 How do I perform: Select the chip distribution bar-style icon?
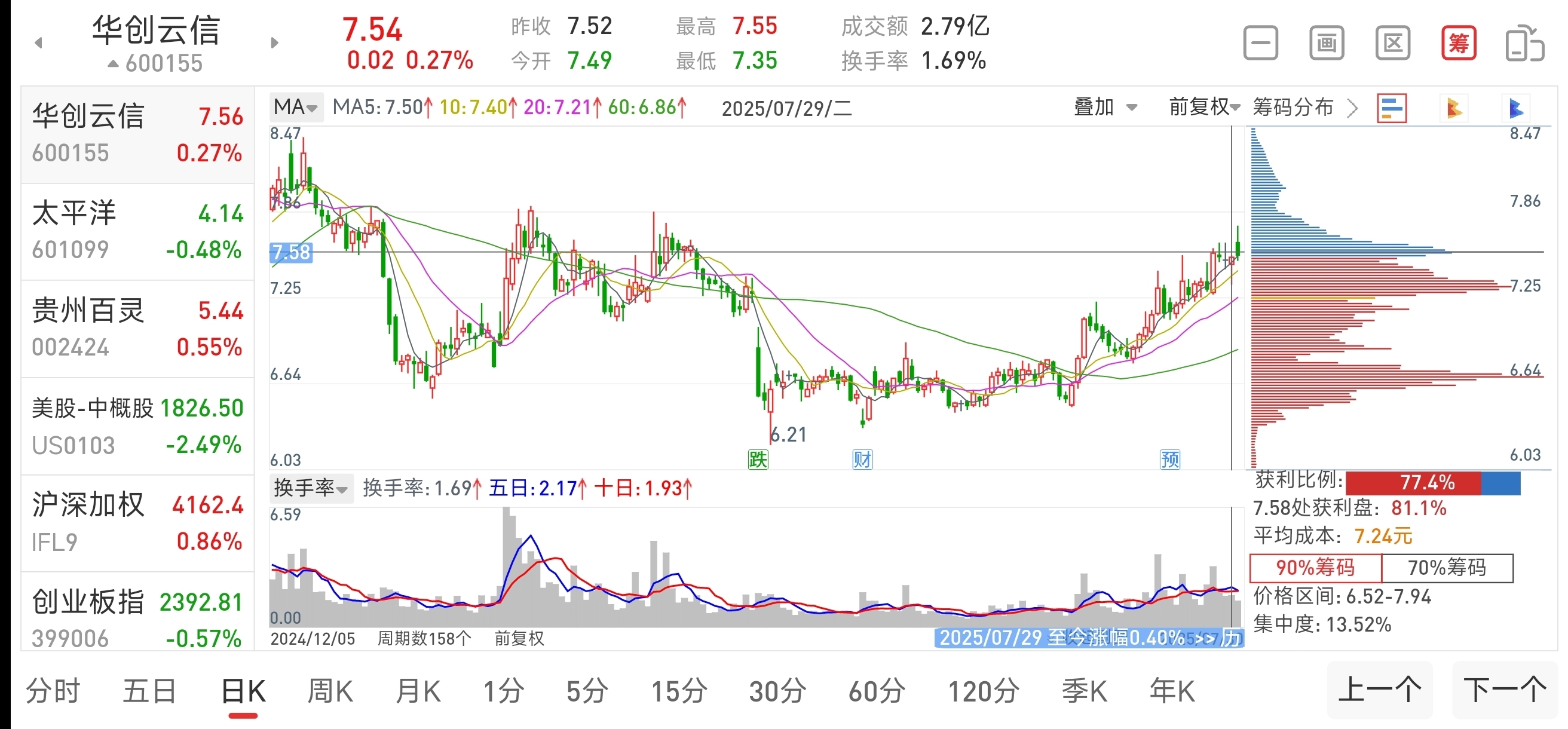pyautogui.click(x=1392, y=109)
